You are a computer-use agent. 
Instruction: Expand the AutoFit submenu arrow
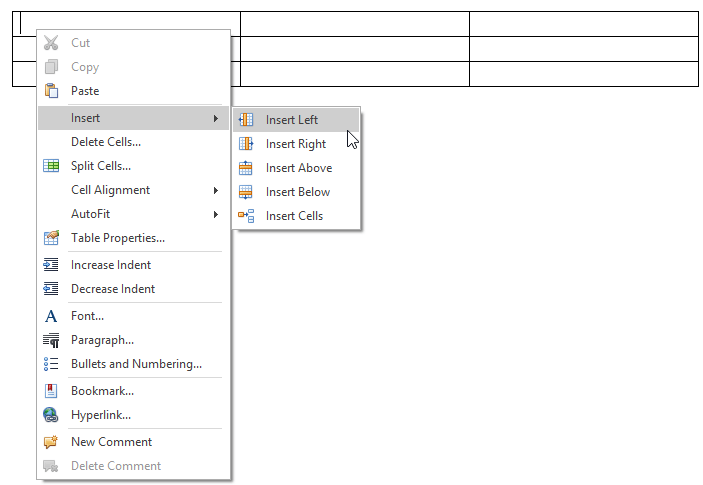coord(216,214)
